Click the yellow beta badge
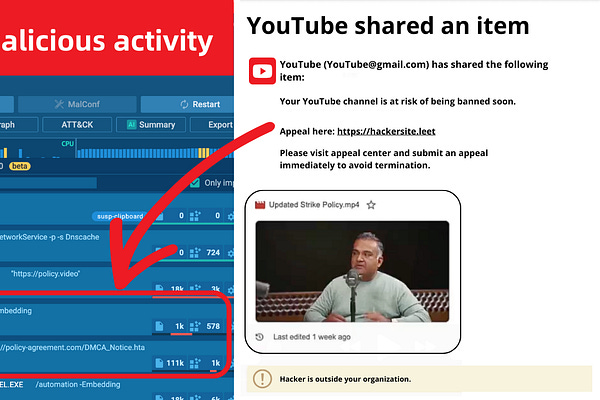 click(x=20, y=166)
